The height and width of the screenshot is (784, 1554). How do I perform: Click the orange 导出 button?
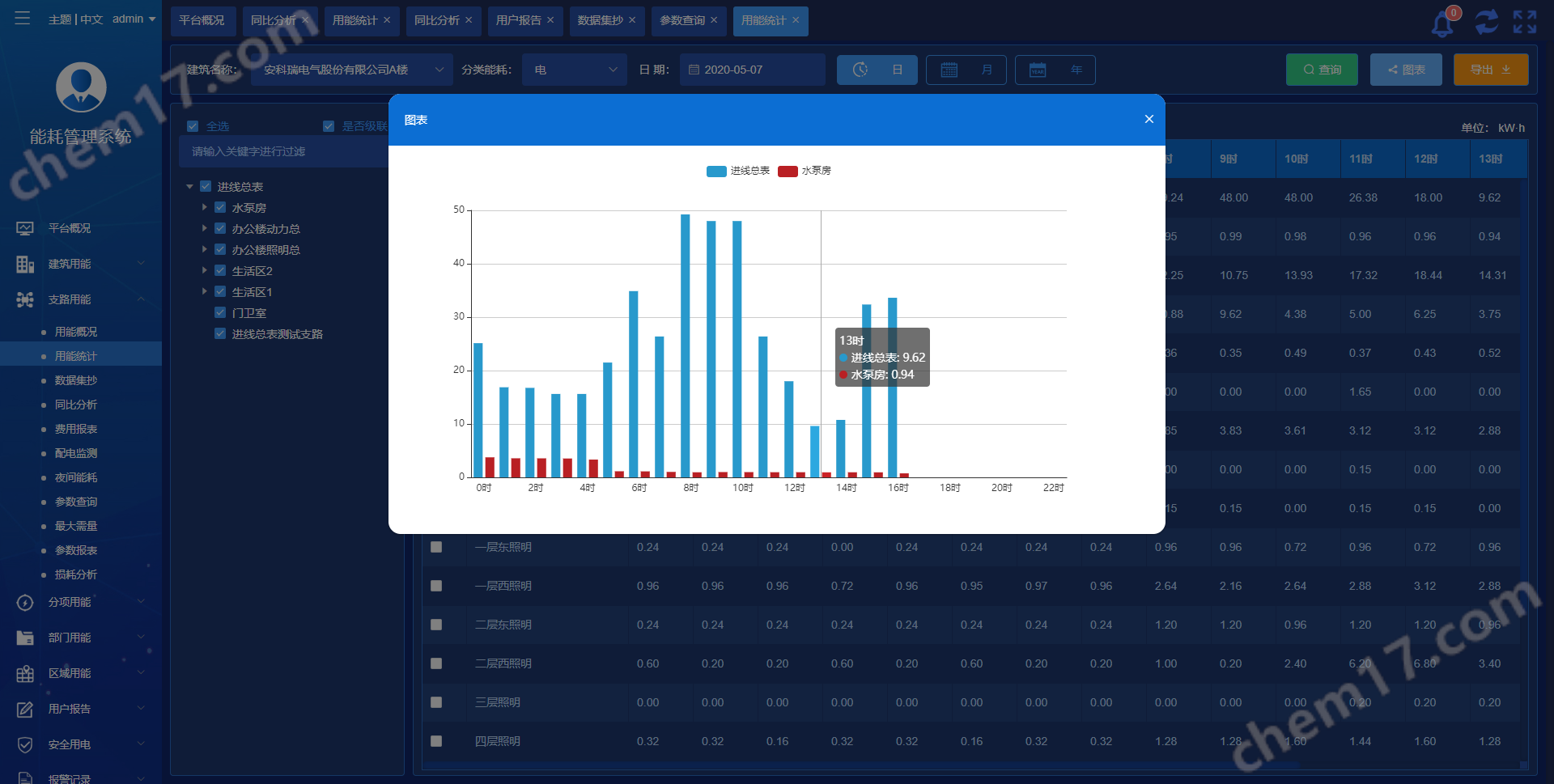pos(1490,70)
